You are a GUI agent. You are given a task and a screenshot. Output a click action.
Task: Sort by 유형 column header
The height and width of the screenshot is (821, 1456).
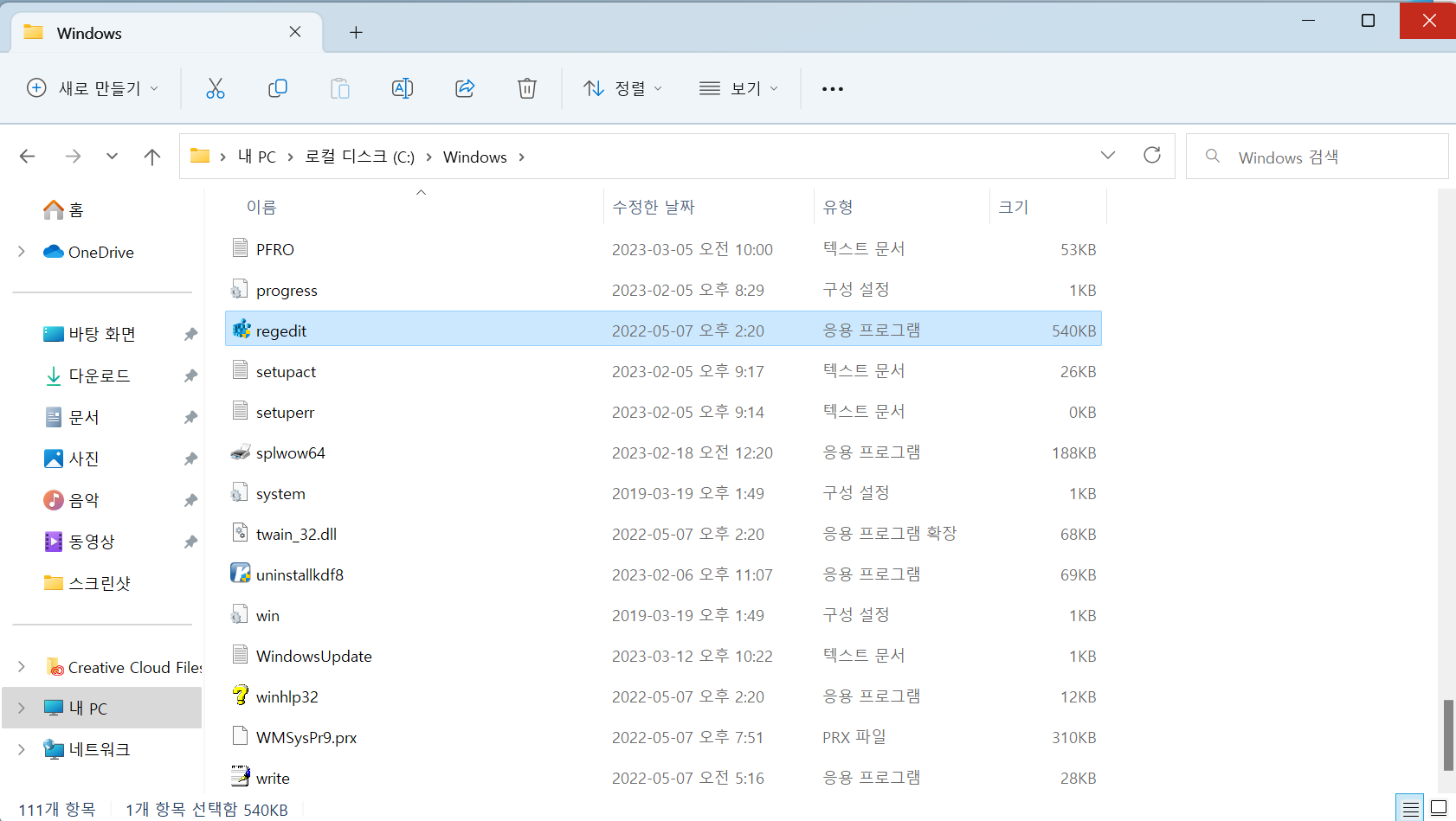pyautogui.click(x=838, y=207)
